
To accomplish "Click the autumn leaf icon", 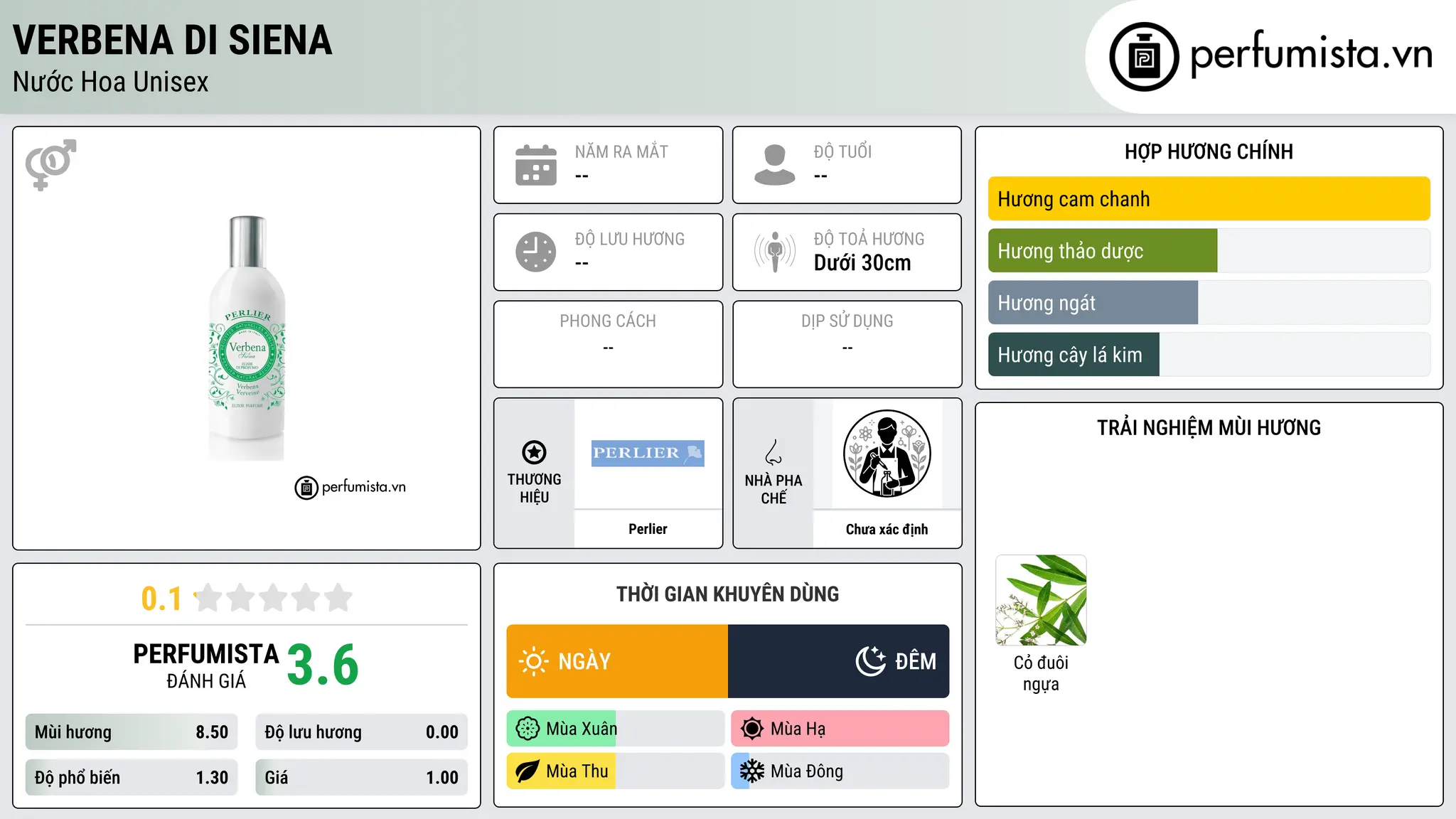I will pos(528,771).
